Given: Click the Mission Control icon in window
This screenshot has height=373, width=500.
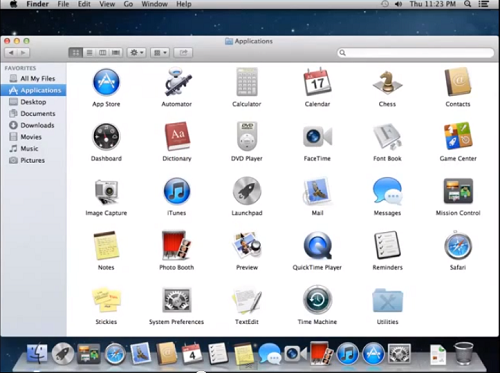Looking at the screenshot, I should click(x=458, y=191).
